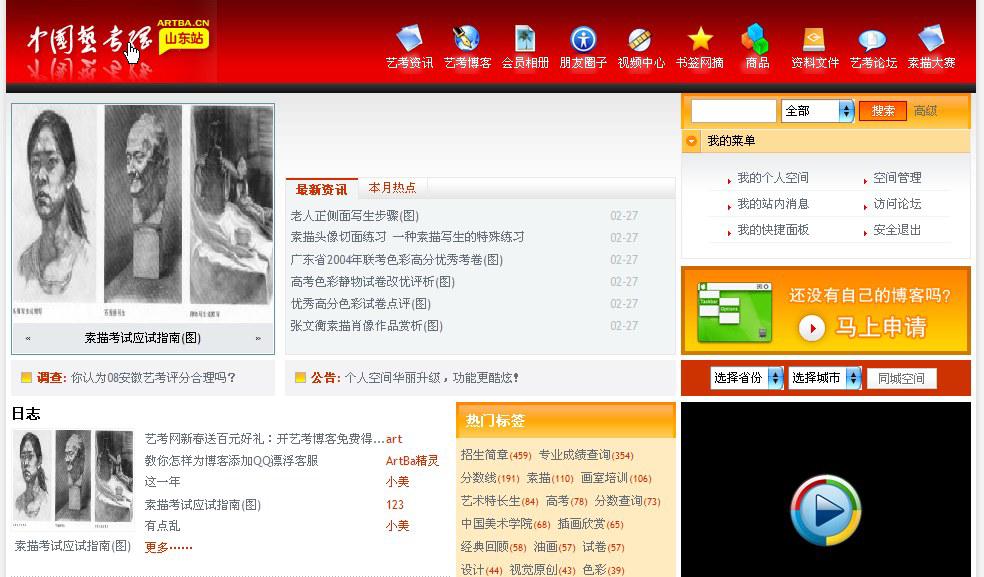Click the 高级 advanced search link
984x577 pixels.
tap(925, 111)
